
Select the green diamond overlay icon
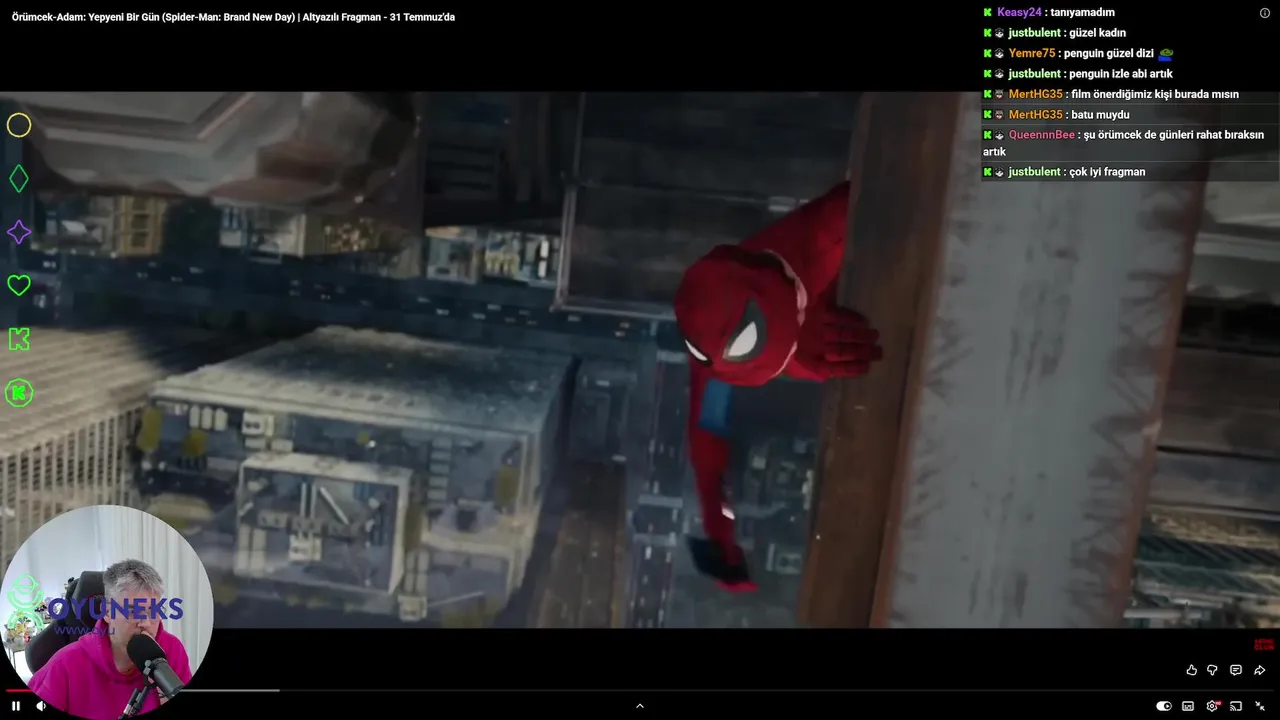coord(19,179)
